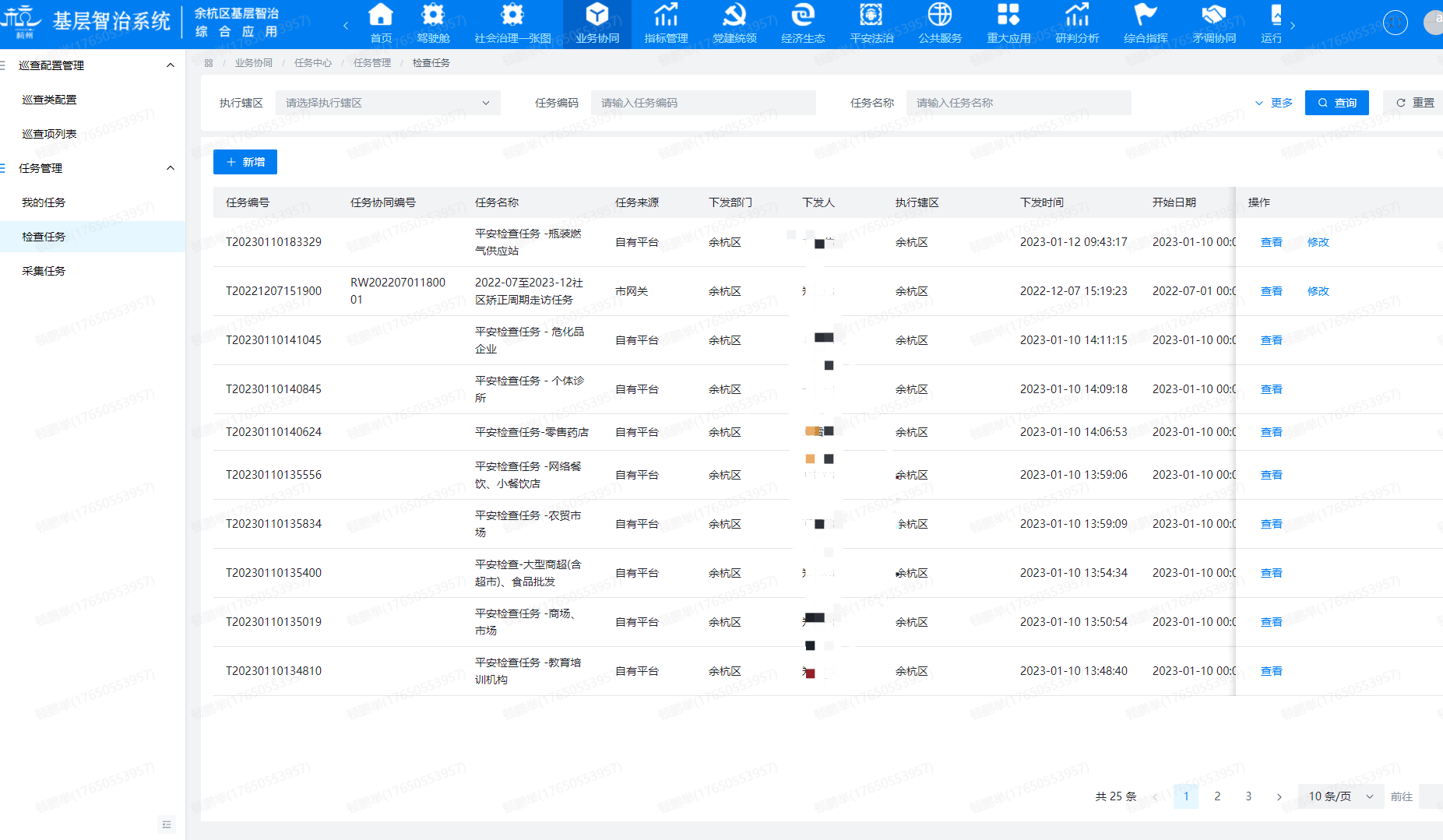Viewport: 1443px width, 840px height.
Task: Click the 下发时间 column header
Action: [1042, 202]
